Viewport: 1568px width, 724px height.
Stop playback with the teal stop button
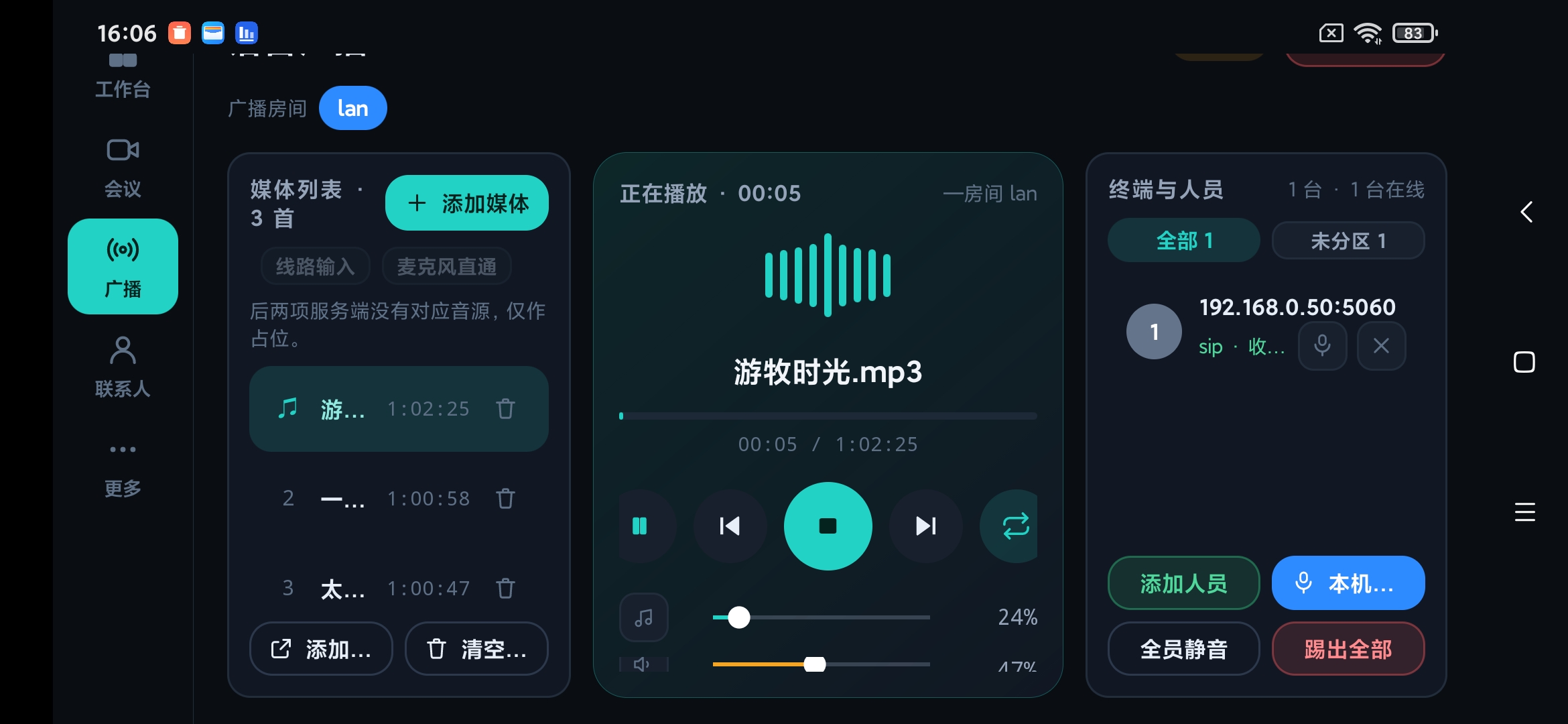tap(828, 526)
